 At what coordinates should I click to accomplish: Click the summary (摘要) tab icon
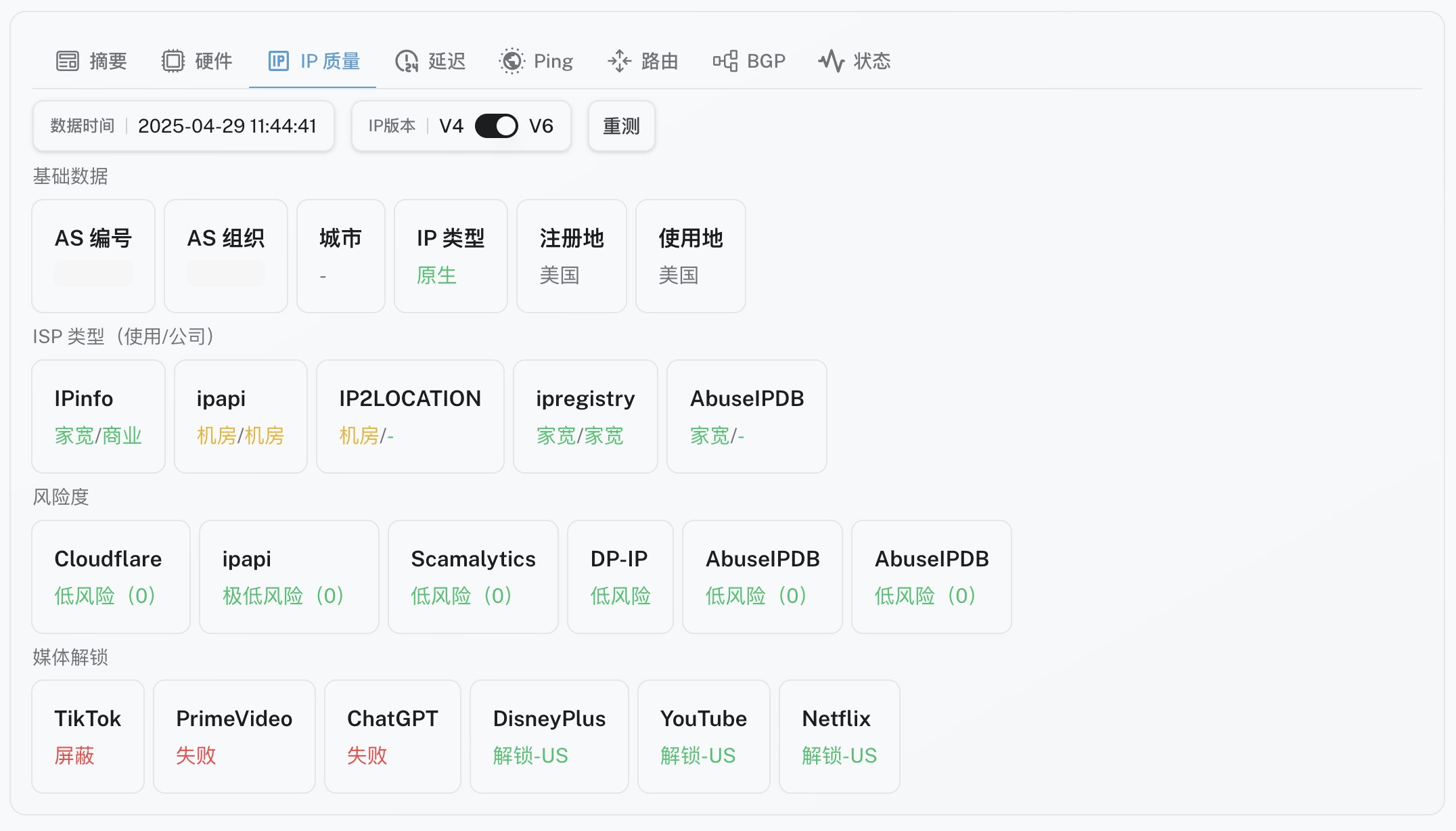[68, 61]
